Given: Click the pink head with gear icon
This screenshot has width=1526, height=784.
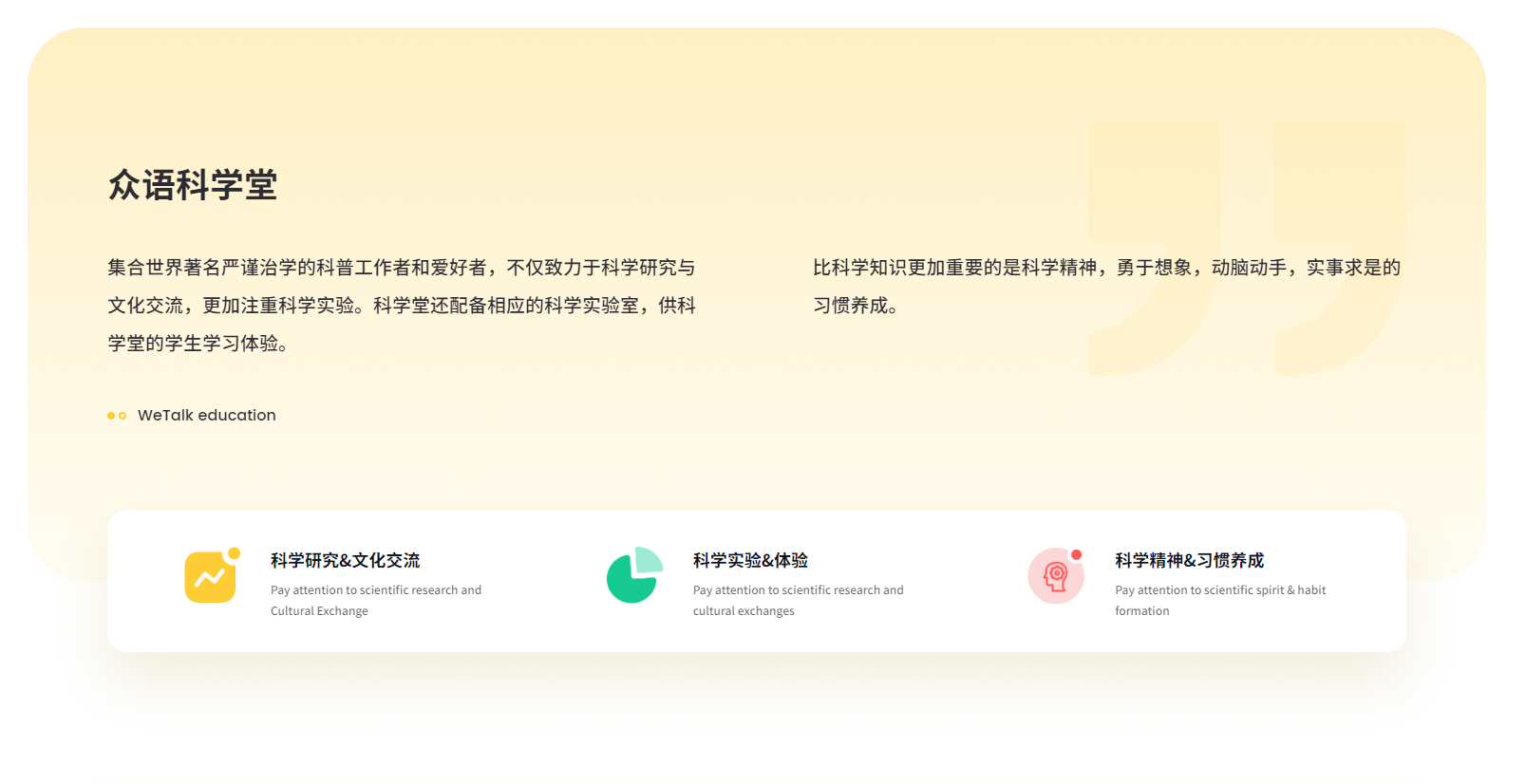Looking at the screenshot, I should pyautogui.click(x=1056, y=575).
